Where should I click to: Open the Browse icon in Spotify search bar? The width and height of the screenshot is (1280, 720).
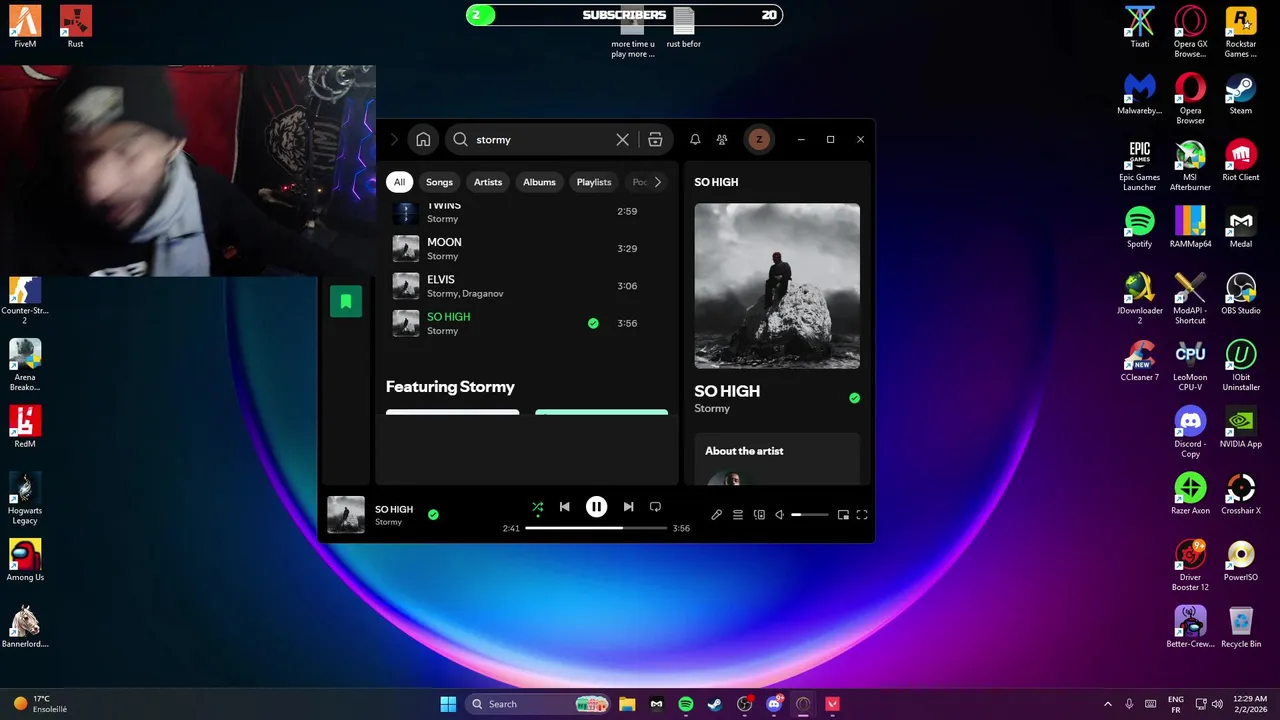point(655,140)
